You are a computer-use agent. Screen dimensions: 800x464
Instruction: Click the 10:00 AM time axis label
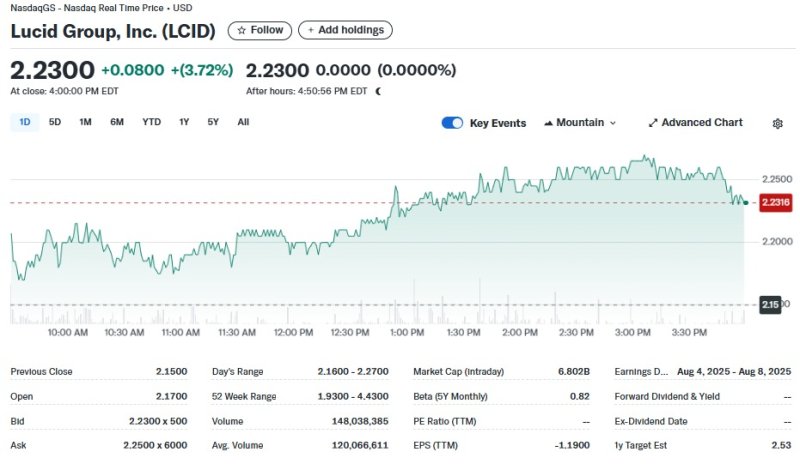tap(67, 333)
